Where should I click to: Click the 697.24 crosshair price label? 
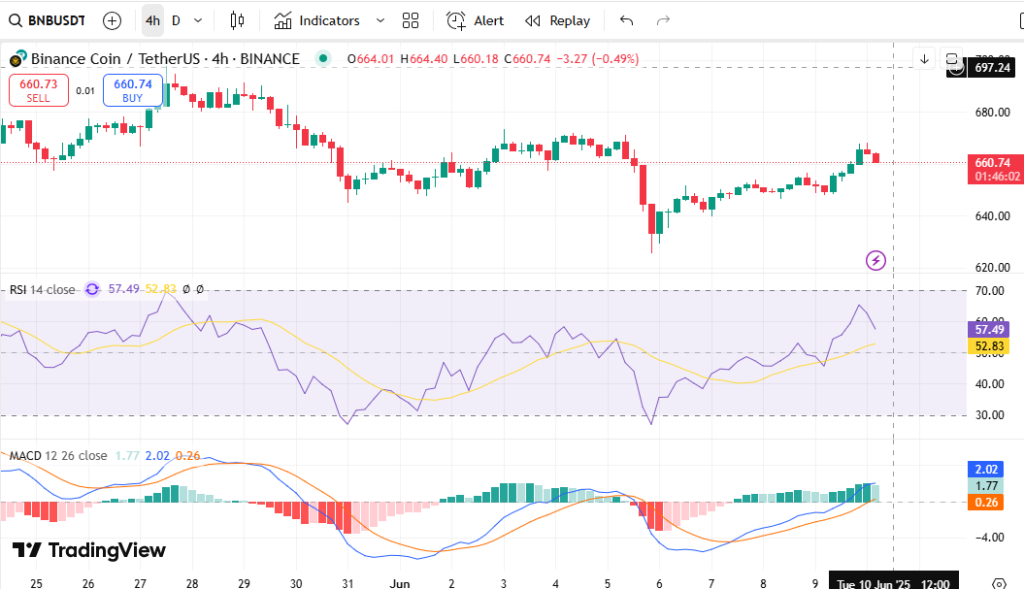pyautogui.click(x=992, y=68)
